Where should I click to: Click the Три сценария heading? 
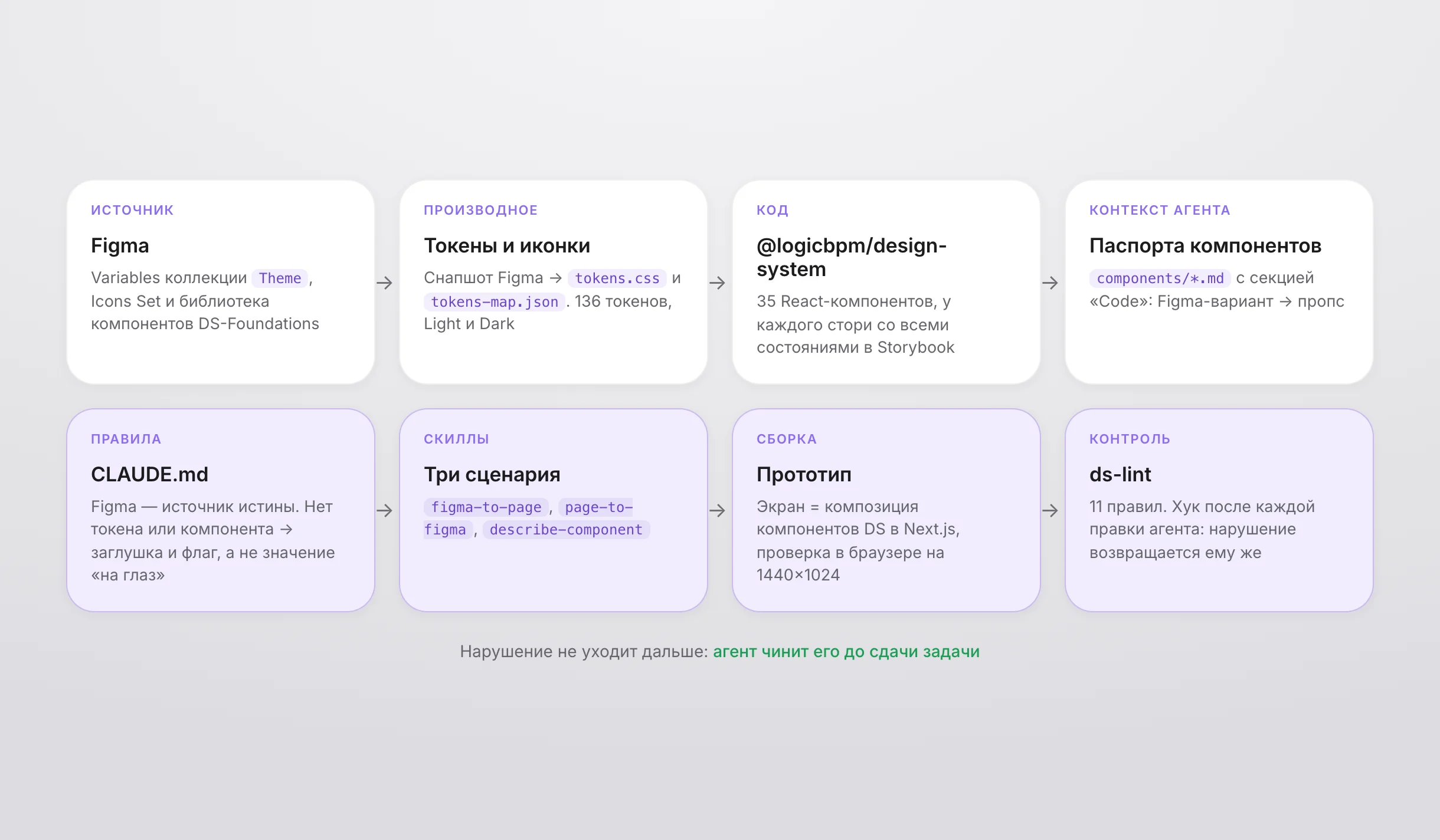(492, 474)
